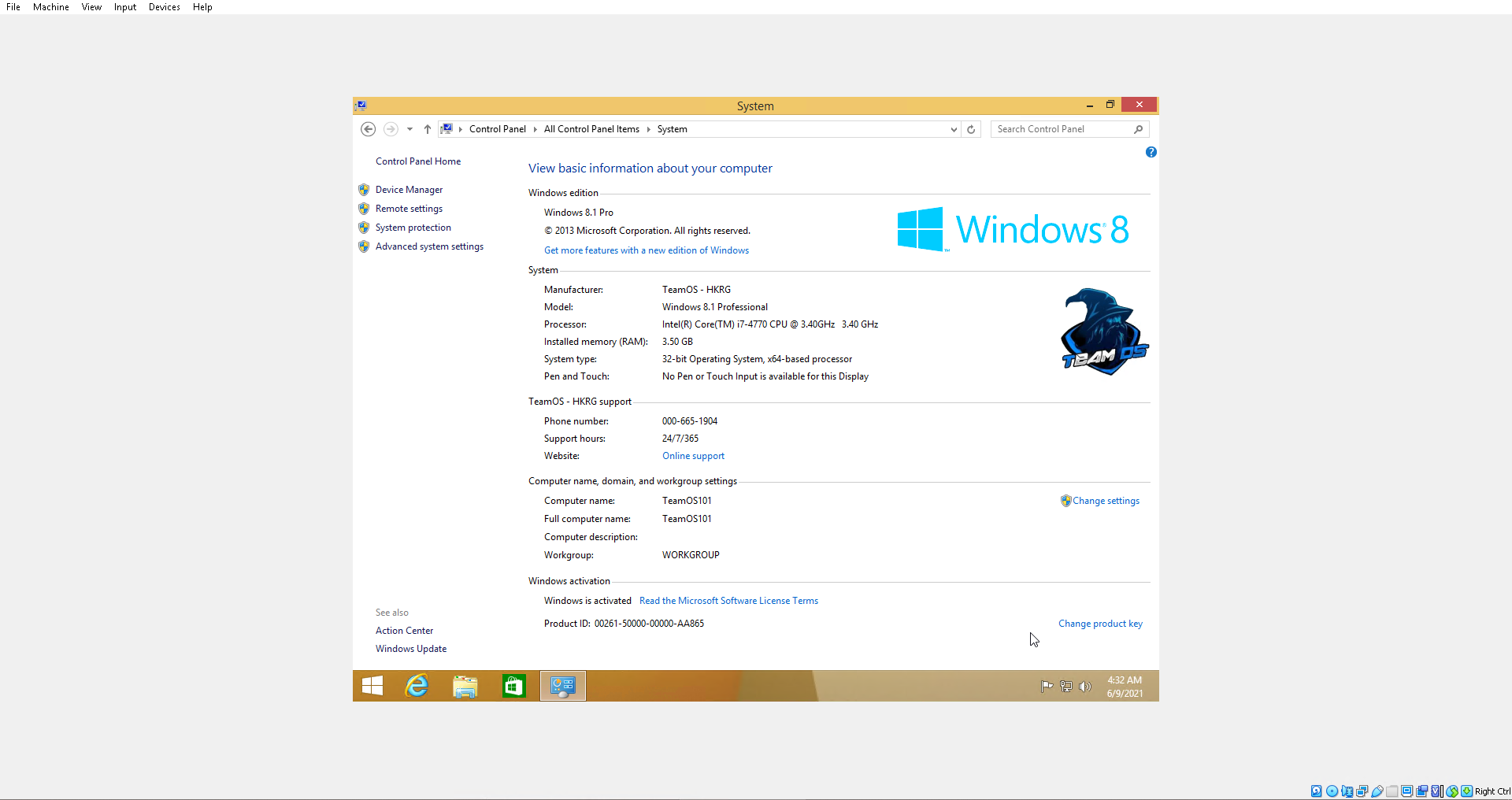Open Advanced system settings

click(x=429, y=246)
